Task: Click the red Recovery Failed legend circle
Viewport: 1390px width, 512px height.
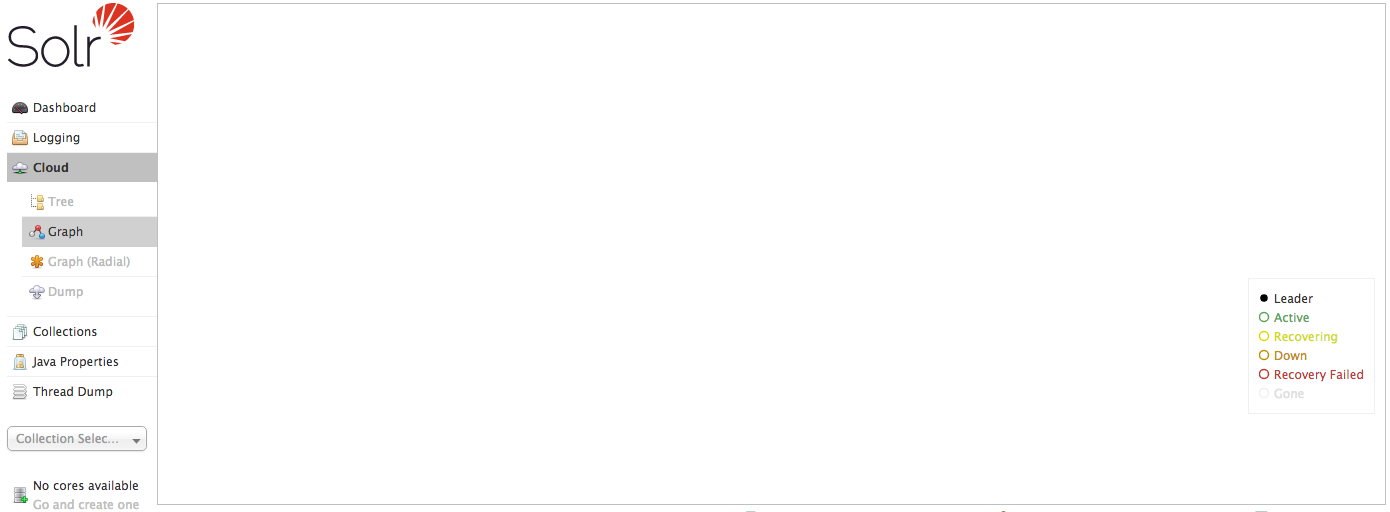Action: pyautogui.click(x=1264, y=374)
